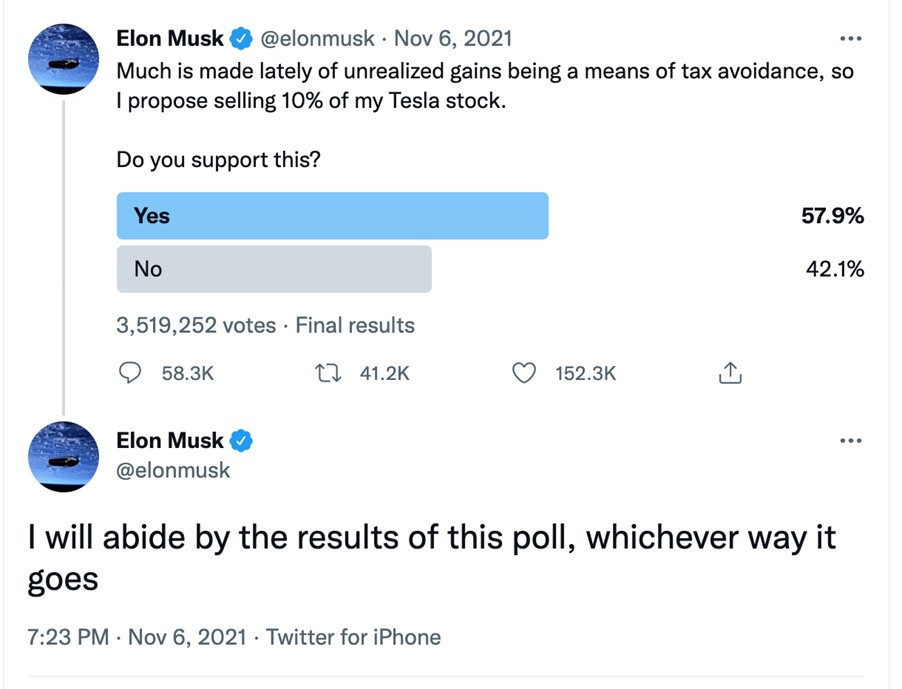The width and height of the screenshot is (902, 689).
Task: Open the share icon on poll tweet
Action: (730, 373)
